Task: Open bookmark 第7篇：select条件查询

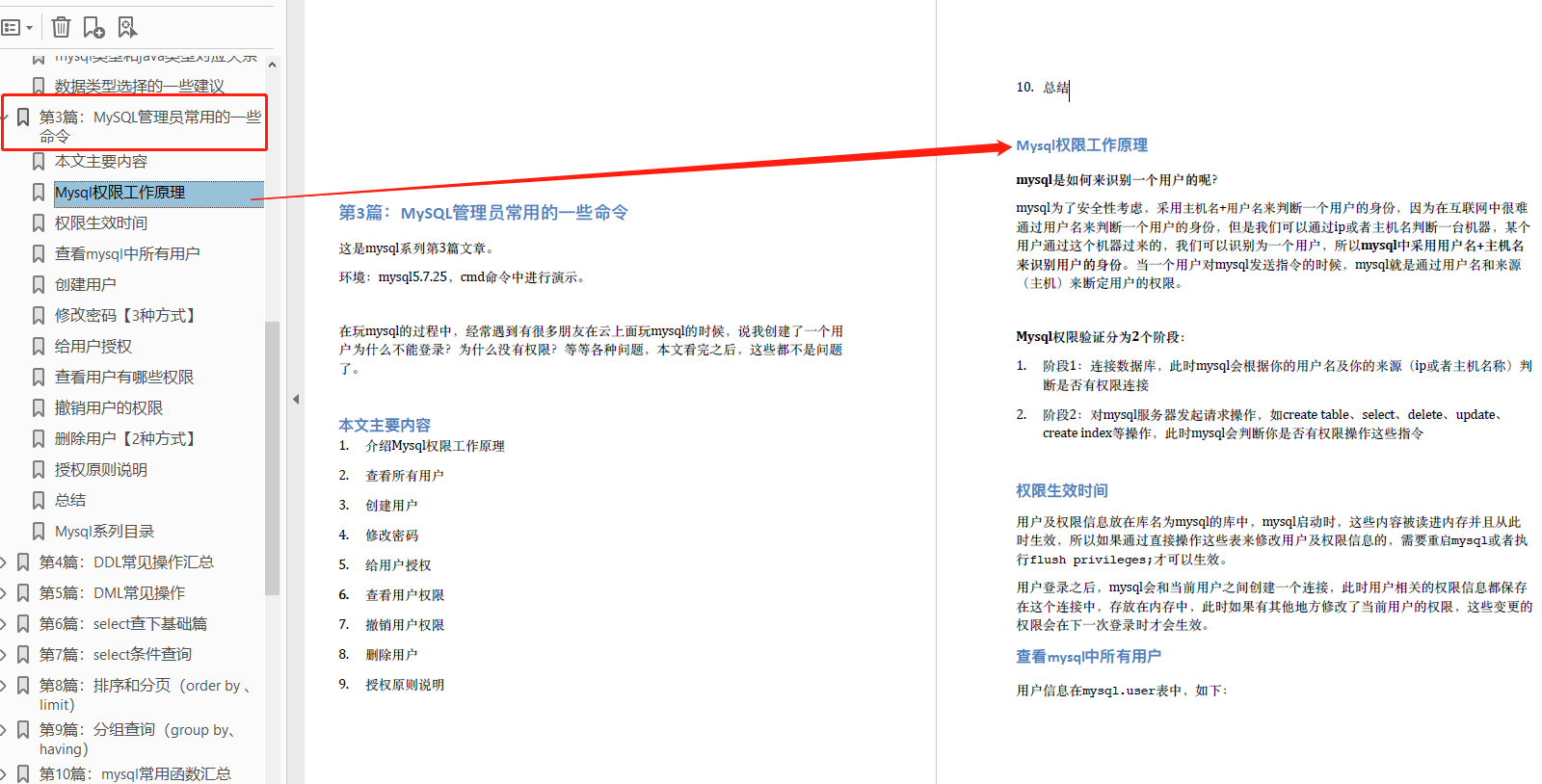Action: tap(116, 655)
